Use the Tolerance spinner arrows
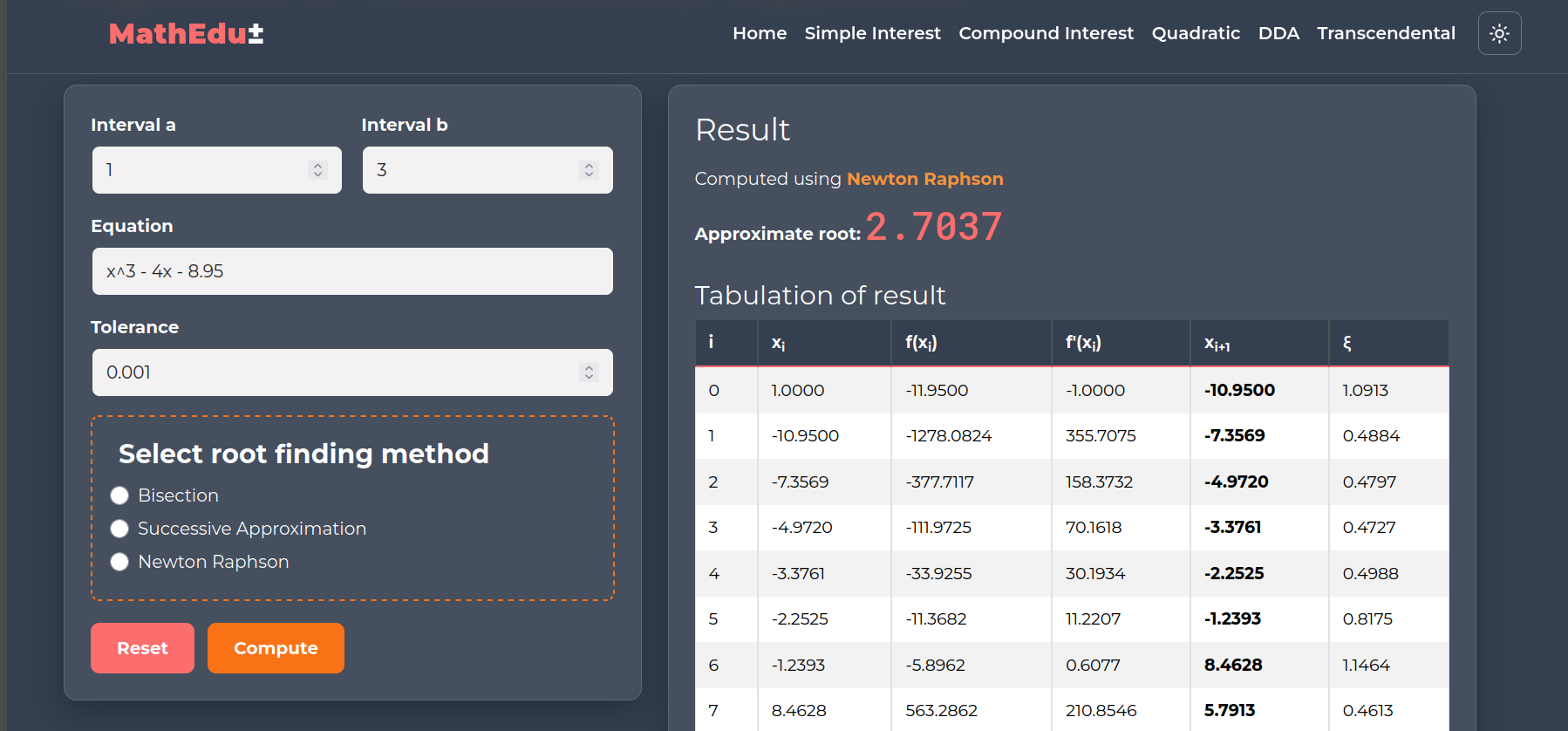The image size is (1568, 731). click(x=589, y=372)
